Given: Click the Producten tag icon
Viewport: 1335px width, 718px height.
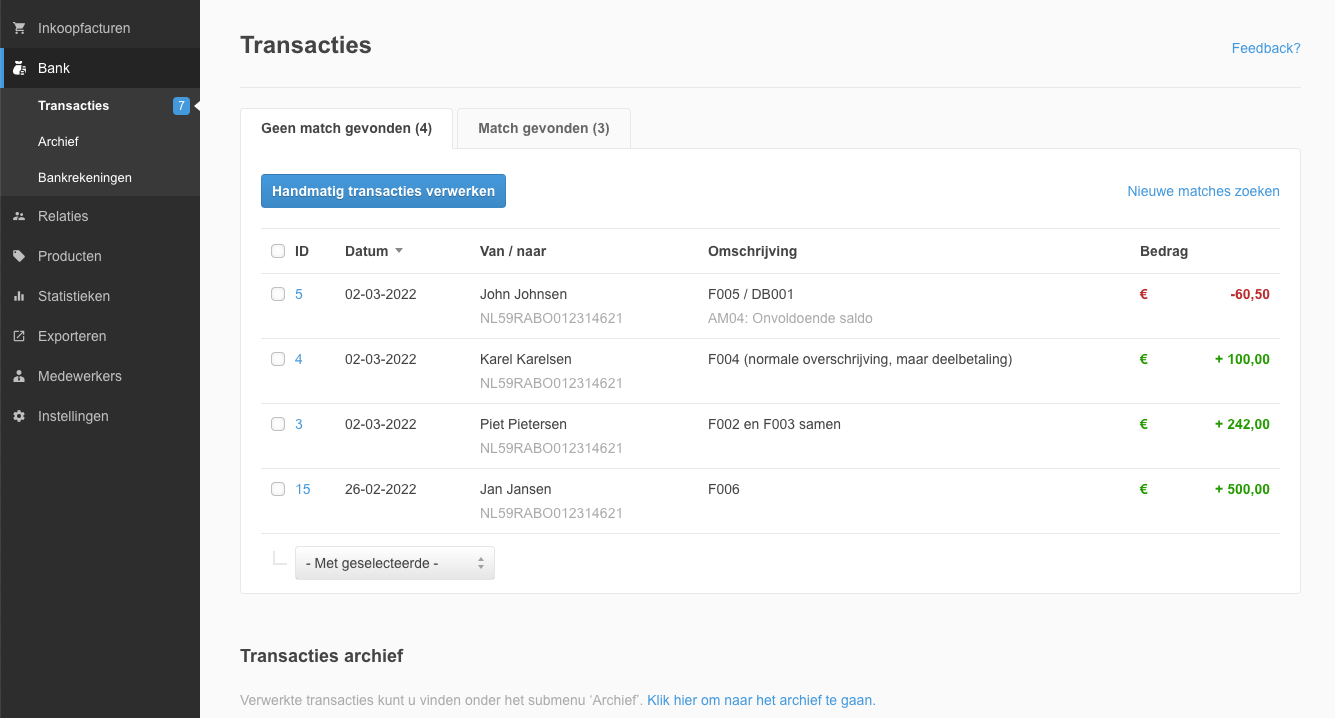Looking at the screenshot, I should pos(19,256).
